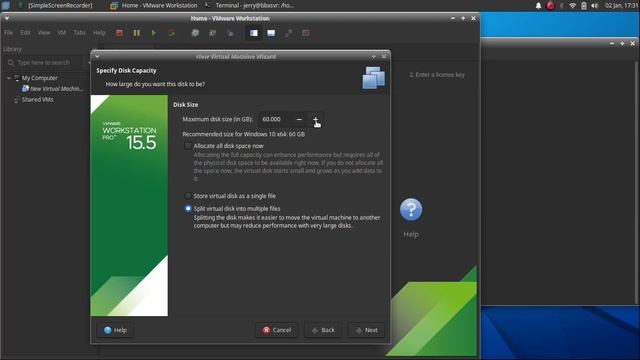The height and width of the screenshot is (360, 640).
Task: Click the library 'Type here to search' field
Action: (x=44, y=63)
